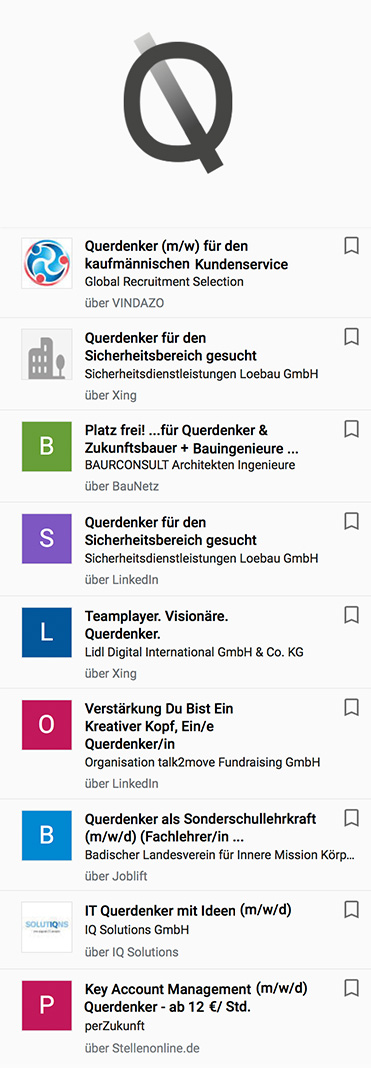Bookmark the Sonderschullehrkraft job listing
Screen dimensions: 371x1068
tap(351, 817)
